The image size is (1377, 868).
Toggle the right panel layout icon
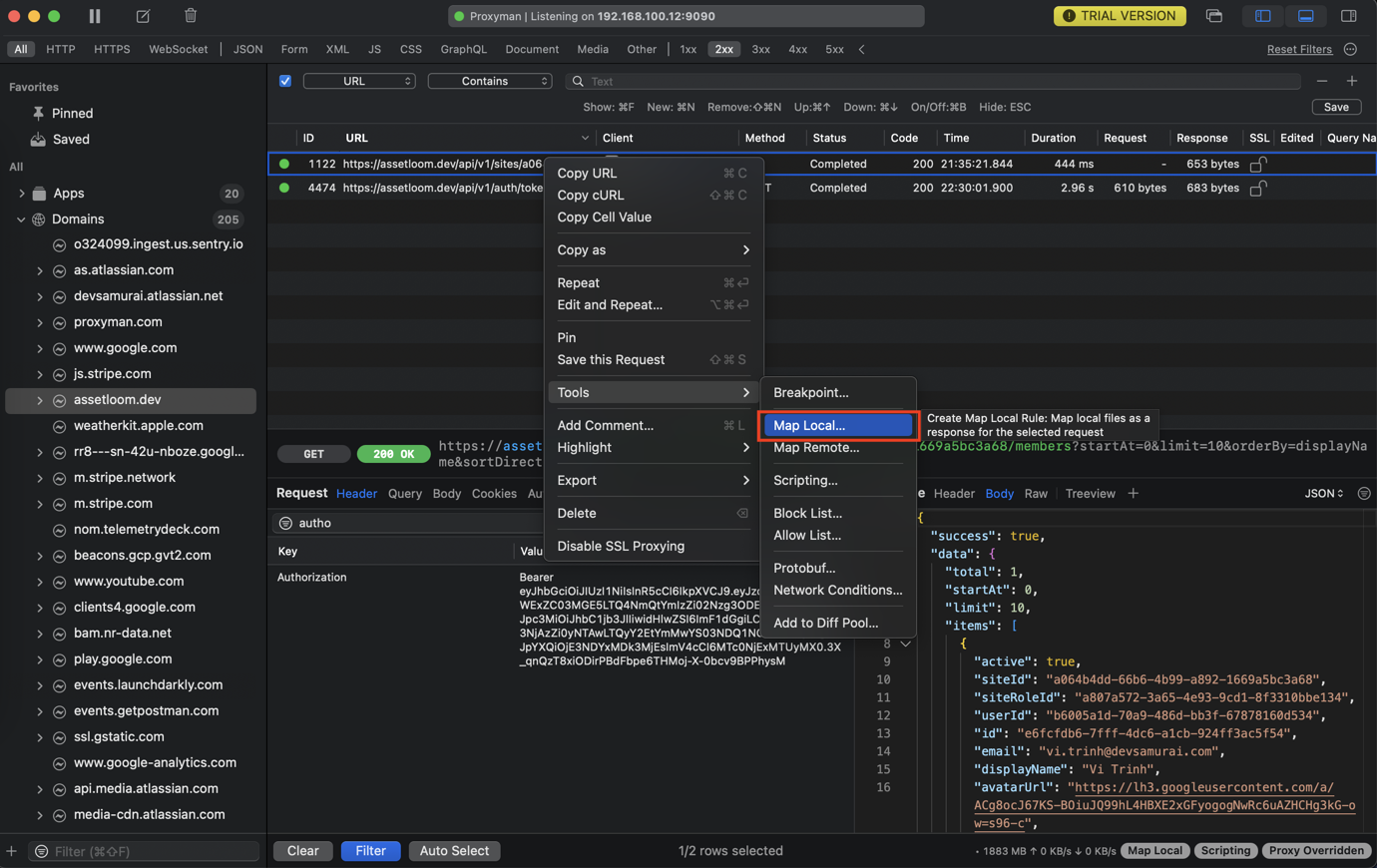pos(1349,16)
